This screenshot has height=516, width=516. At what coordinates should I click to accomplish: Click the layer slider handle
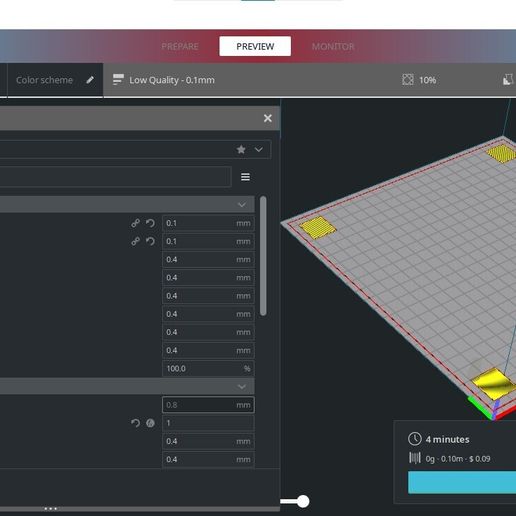(303, 501)
